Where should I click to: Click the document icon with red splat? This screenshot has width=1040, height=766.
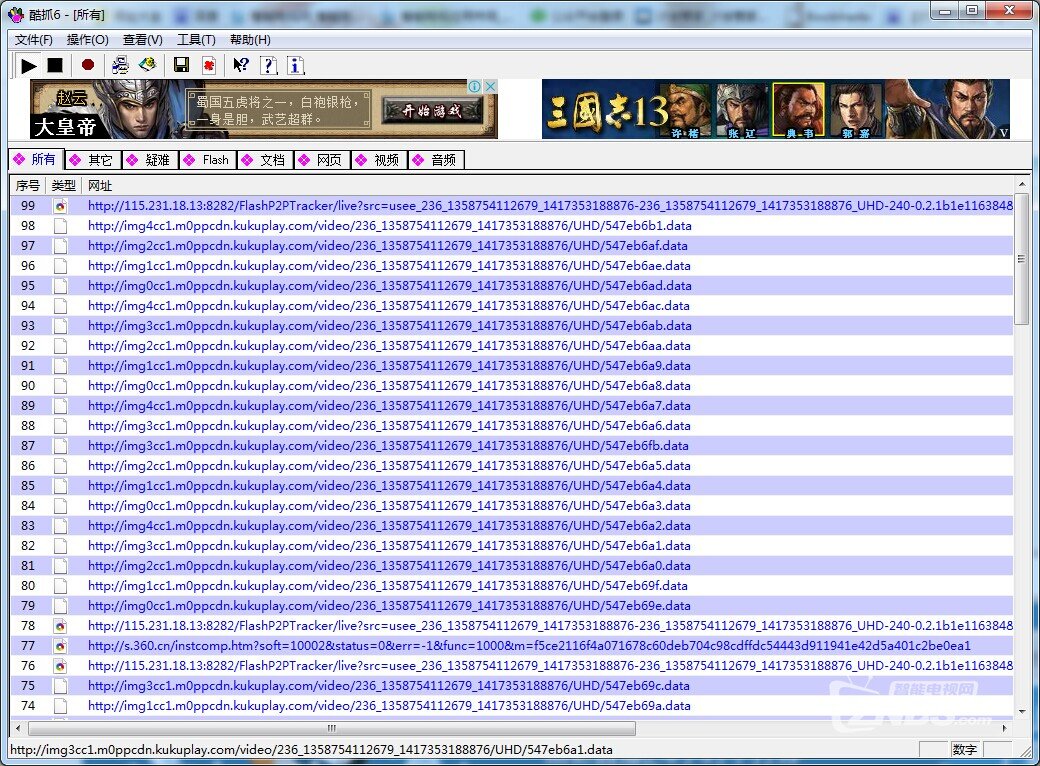coord(209,65)
